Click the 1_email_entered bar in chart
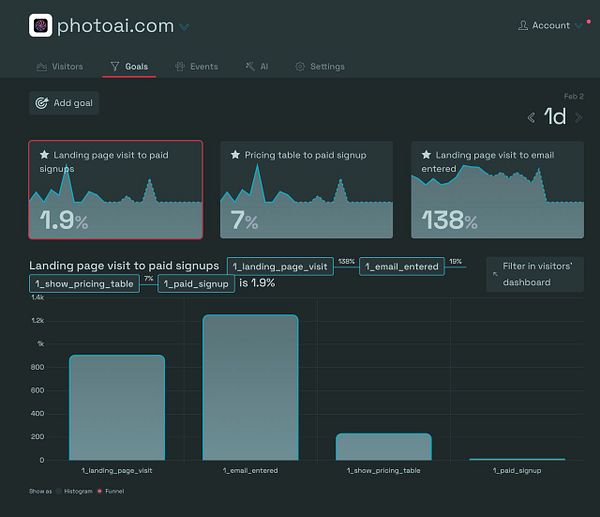Screen dimensions: 600x517 pos(251,387)
